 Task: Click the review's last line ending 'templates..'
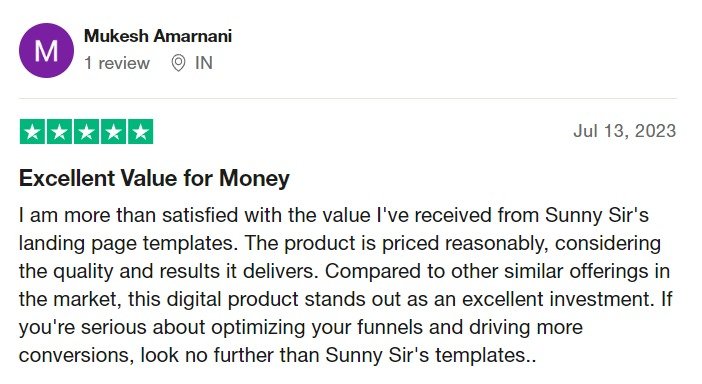tap(278, 355)
